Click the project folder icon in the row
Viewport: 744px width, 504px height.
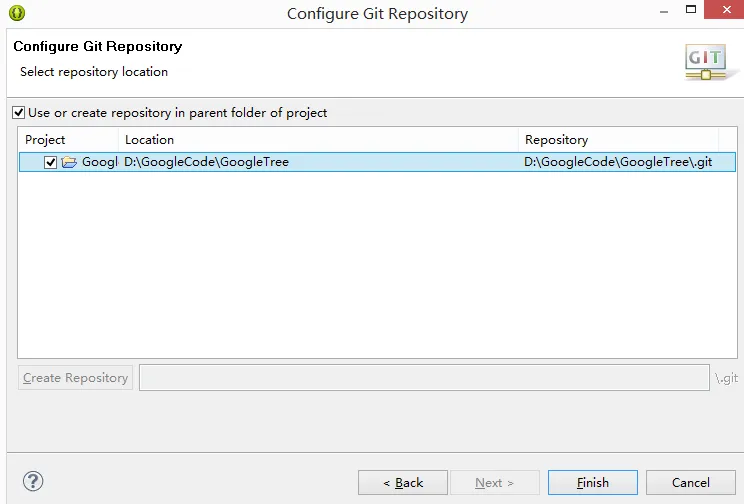(69, 162)
